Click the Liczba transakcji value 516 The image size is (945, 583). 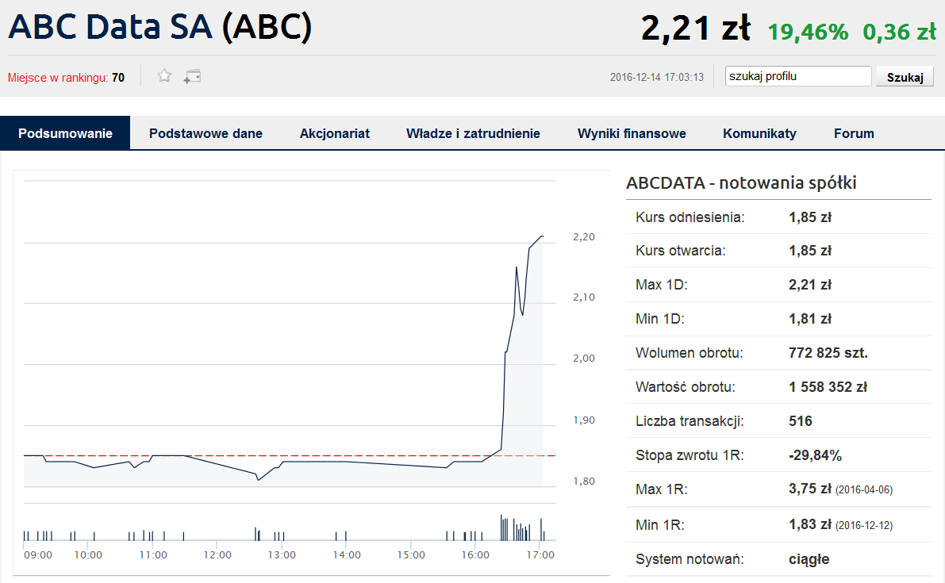point(800,421)
